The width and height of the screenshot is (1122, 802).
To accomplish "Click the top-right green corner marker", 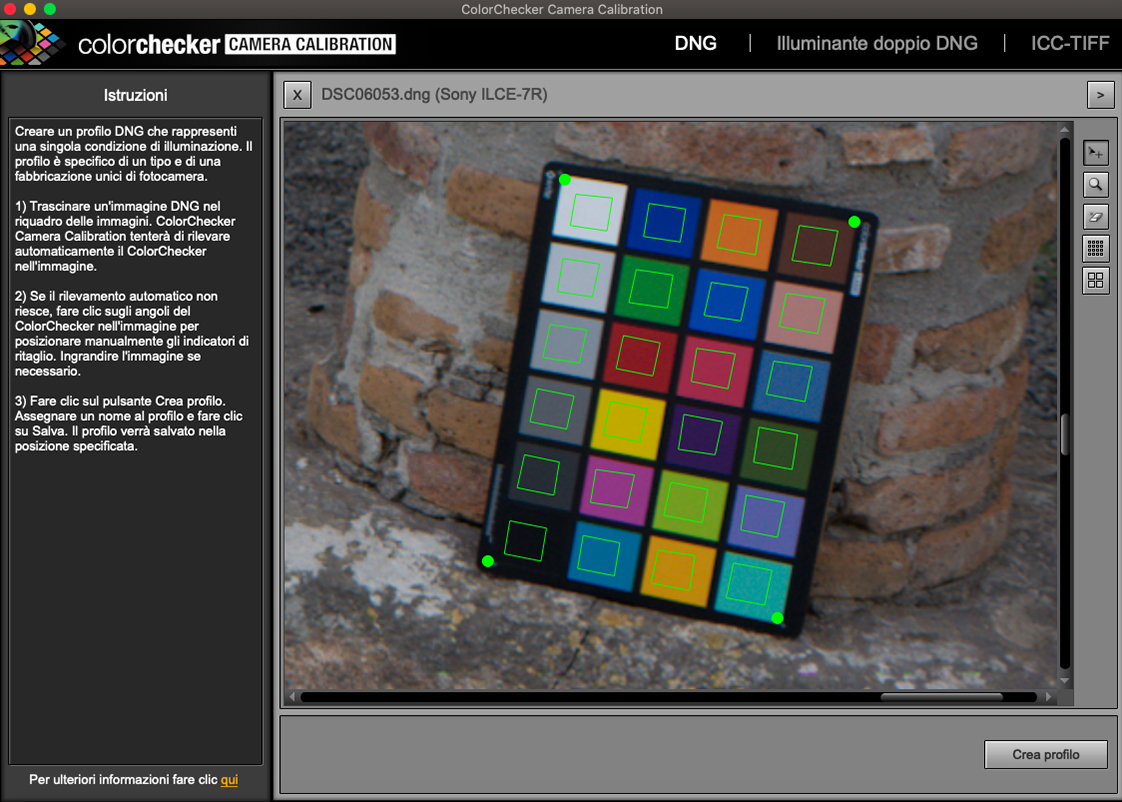I will (854, 222).
